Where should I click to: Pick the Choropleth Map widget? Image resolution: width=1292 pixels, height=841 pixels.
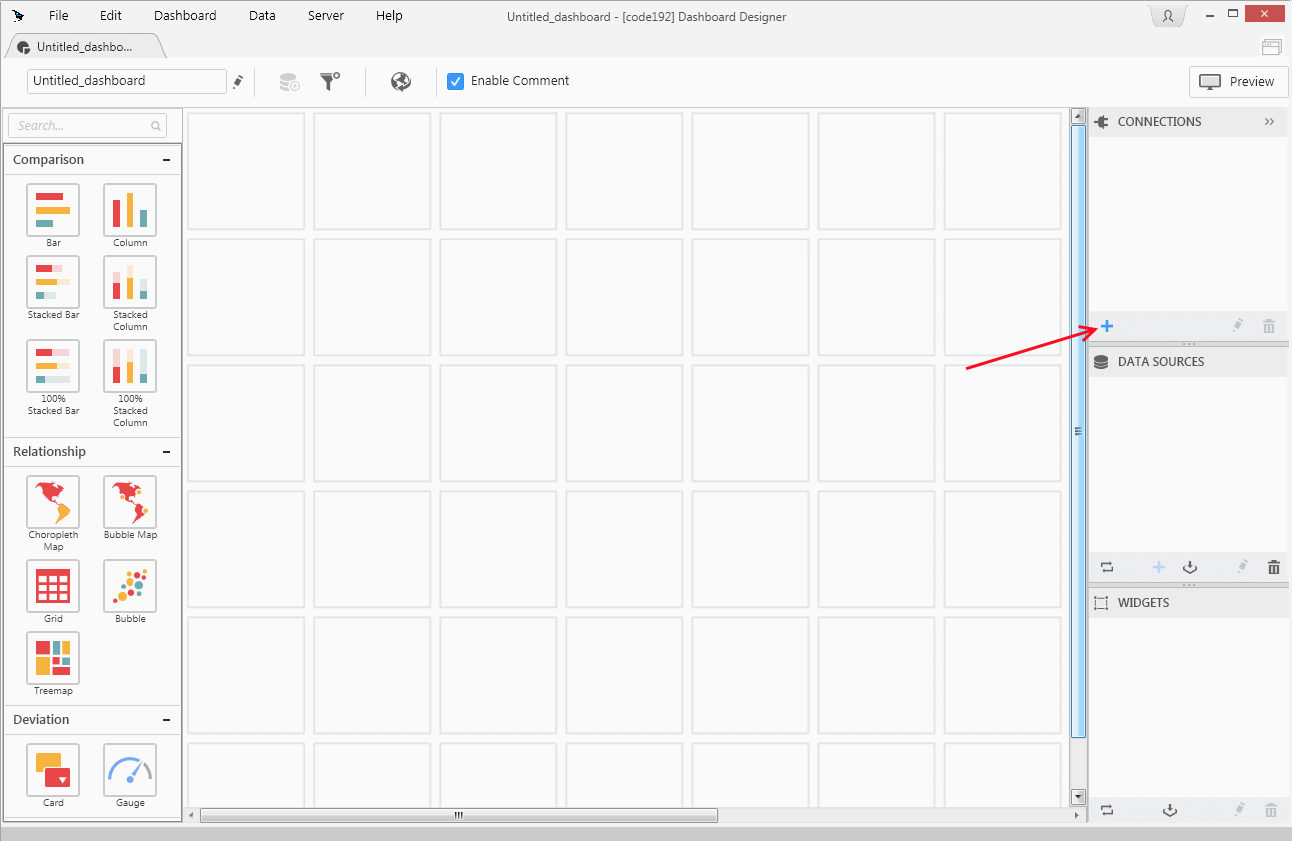pos(53,502)
